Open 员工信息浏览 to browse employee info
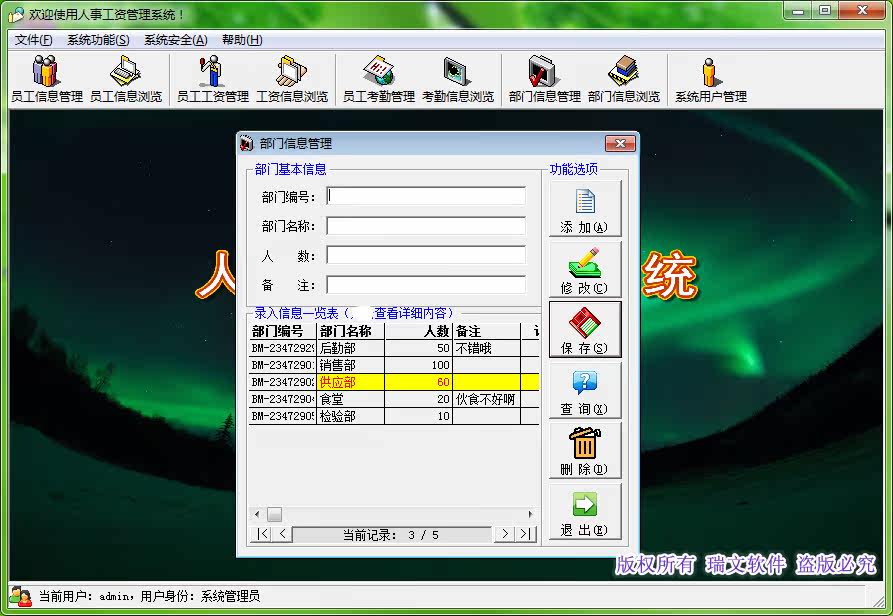The image size is (893, 616). (126, 78)
